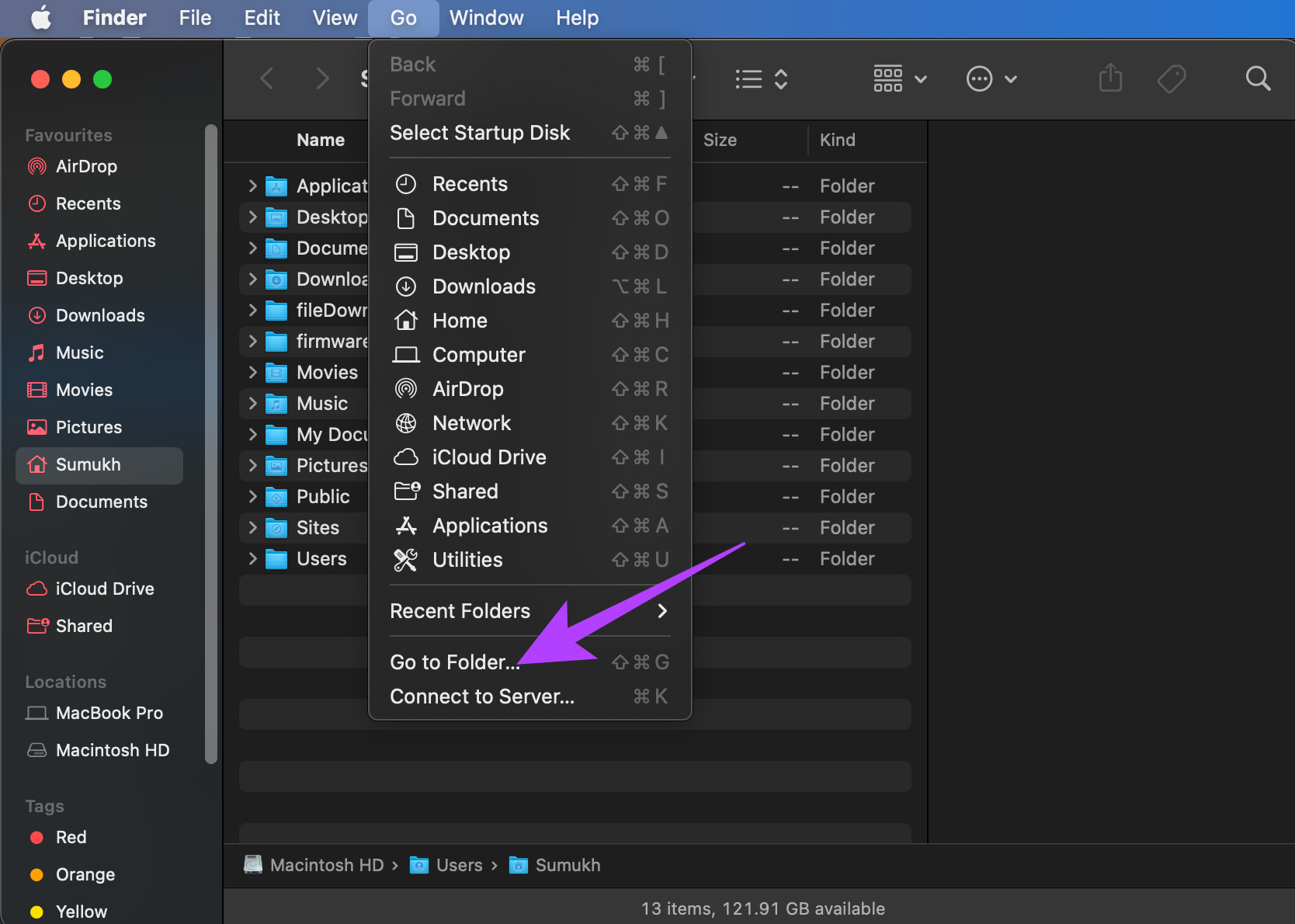
Task: Open the Help menu in menu bar
Action: pyautogui.click(x=577, y=18)
